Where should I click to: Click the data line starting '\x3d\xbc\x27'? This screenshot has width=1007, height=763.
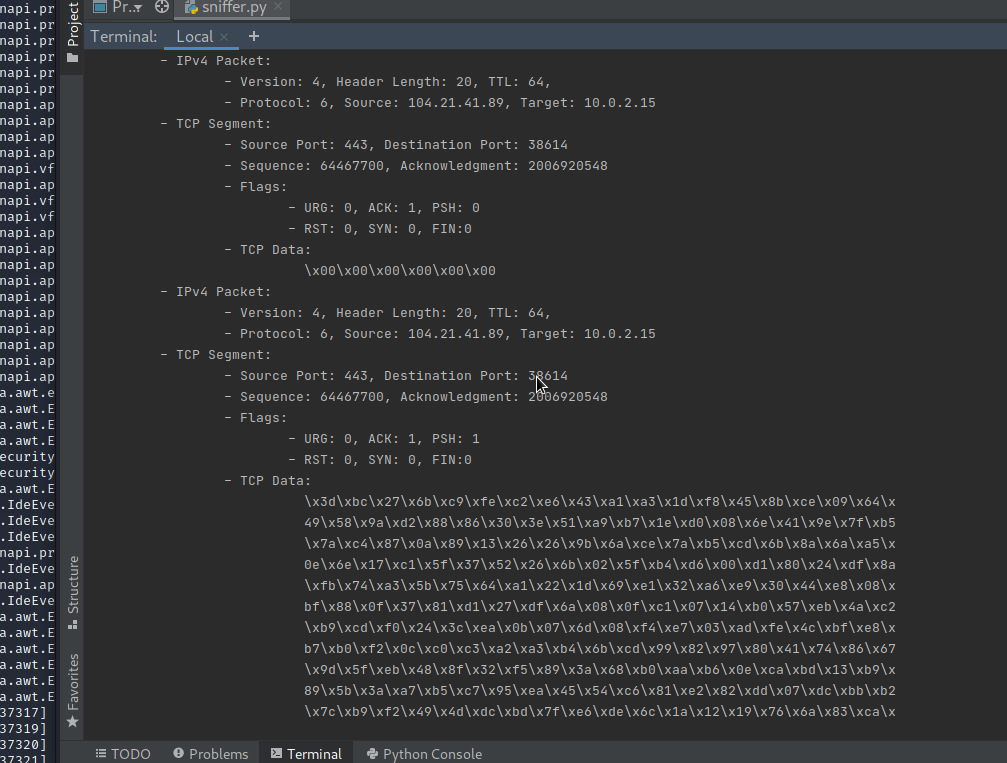[x=600, y=502]
